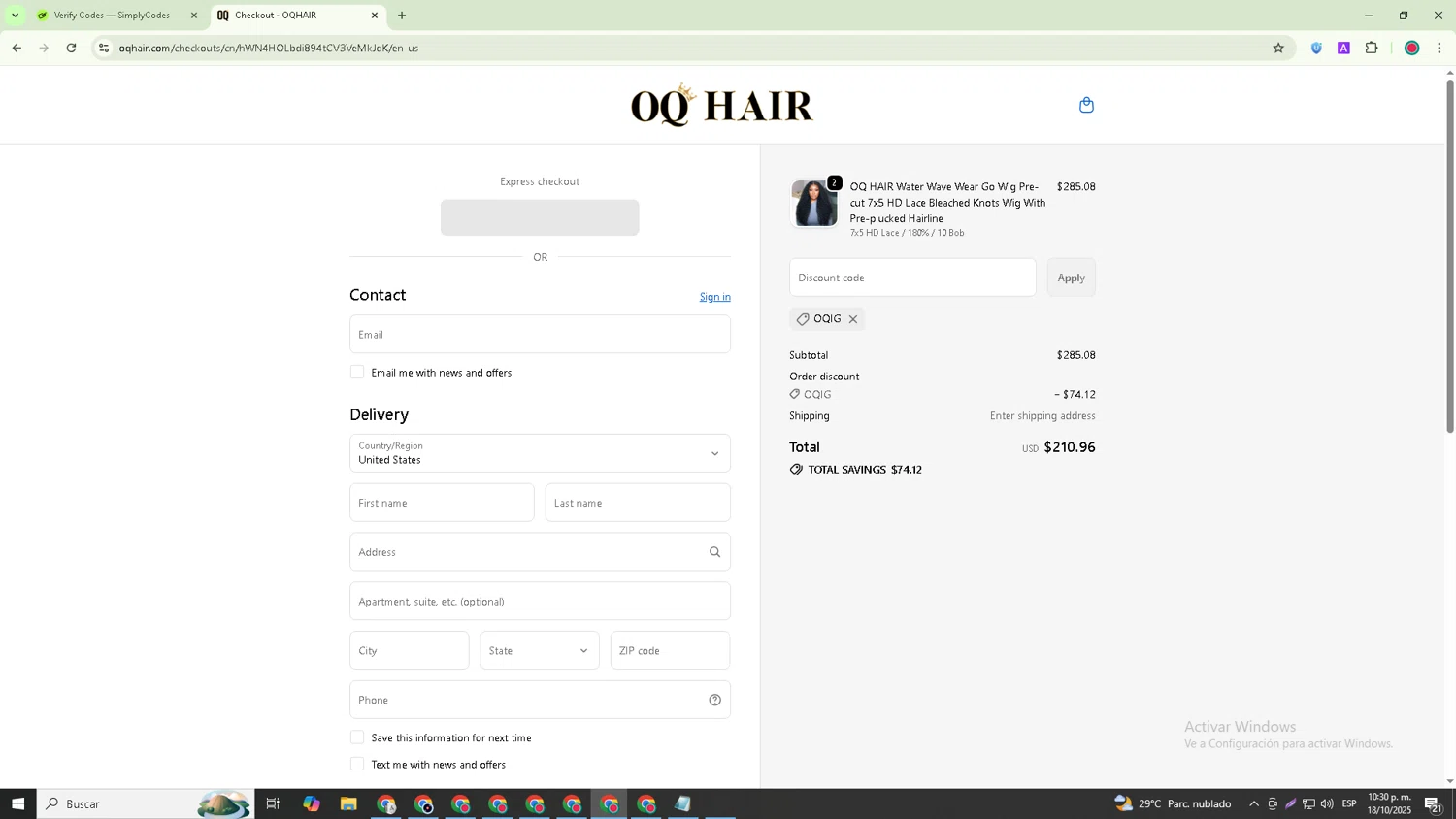Screen dimensions: 1456x819
Task: Click the Address input field
Action: click(540, 552)
